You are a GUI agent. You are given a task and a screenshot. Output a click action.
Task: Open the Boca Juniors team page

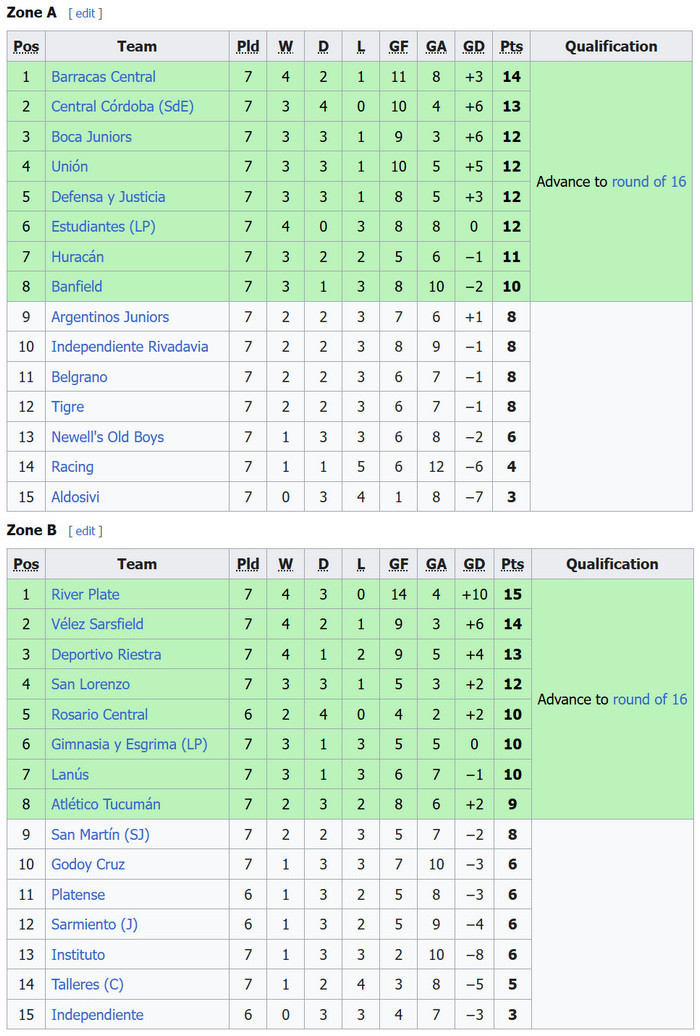click(91, 137)
